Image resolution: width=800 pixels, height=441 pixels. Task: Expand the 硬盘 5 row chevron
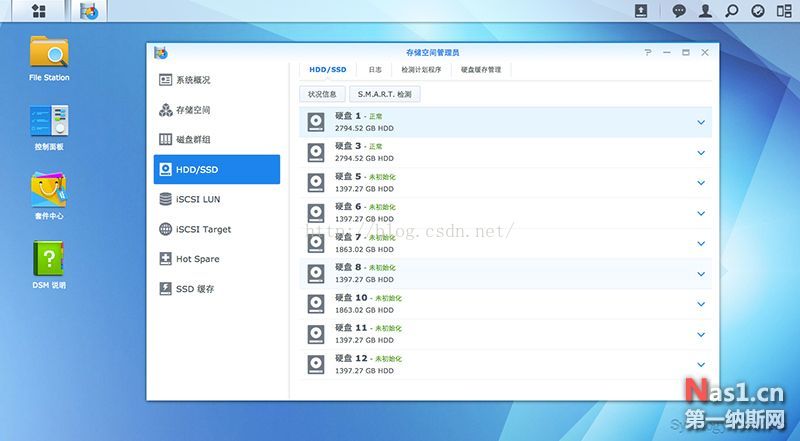(x=701, y=183)
